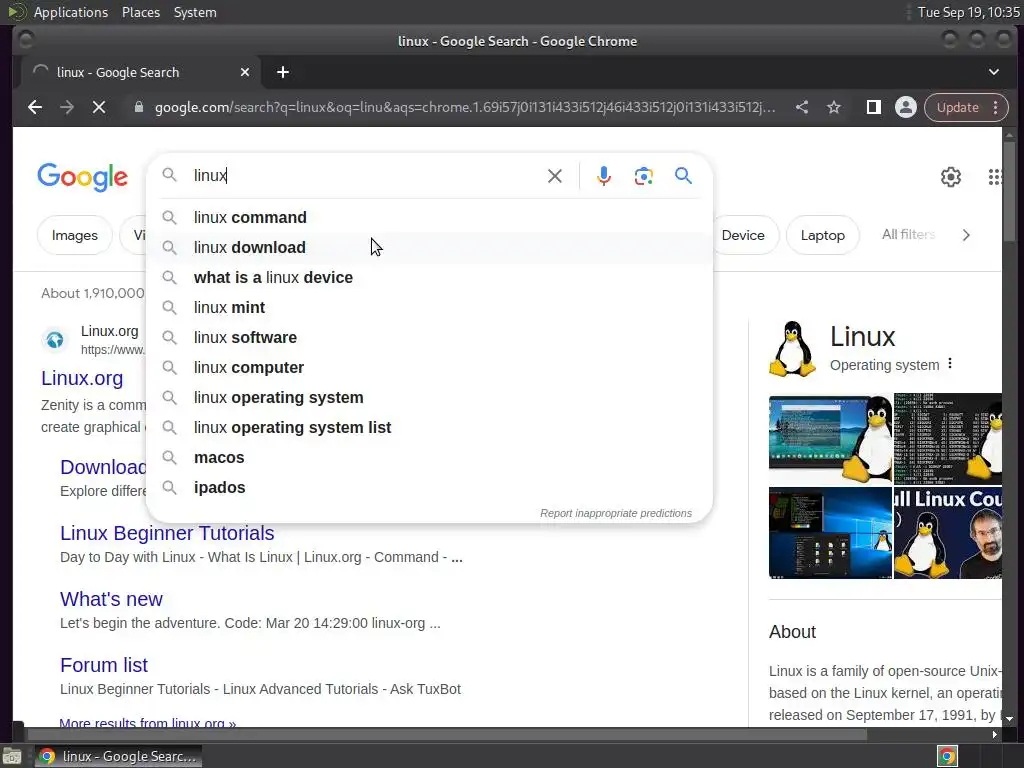Open Linux knowledge panel more options

tap(950, 364)
